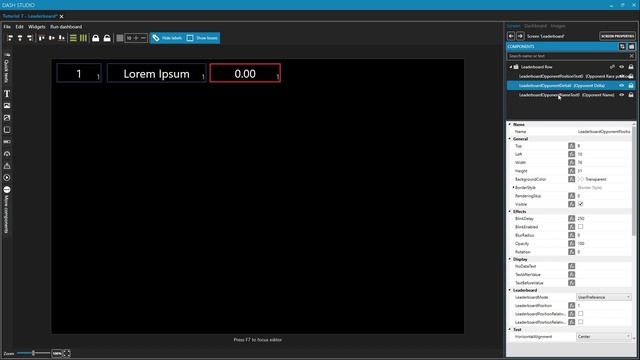Click the align right edges toolbar icon

click(x=29, y=38)
